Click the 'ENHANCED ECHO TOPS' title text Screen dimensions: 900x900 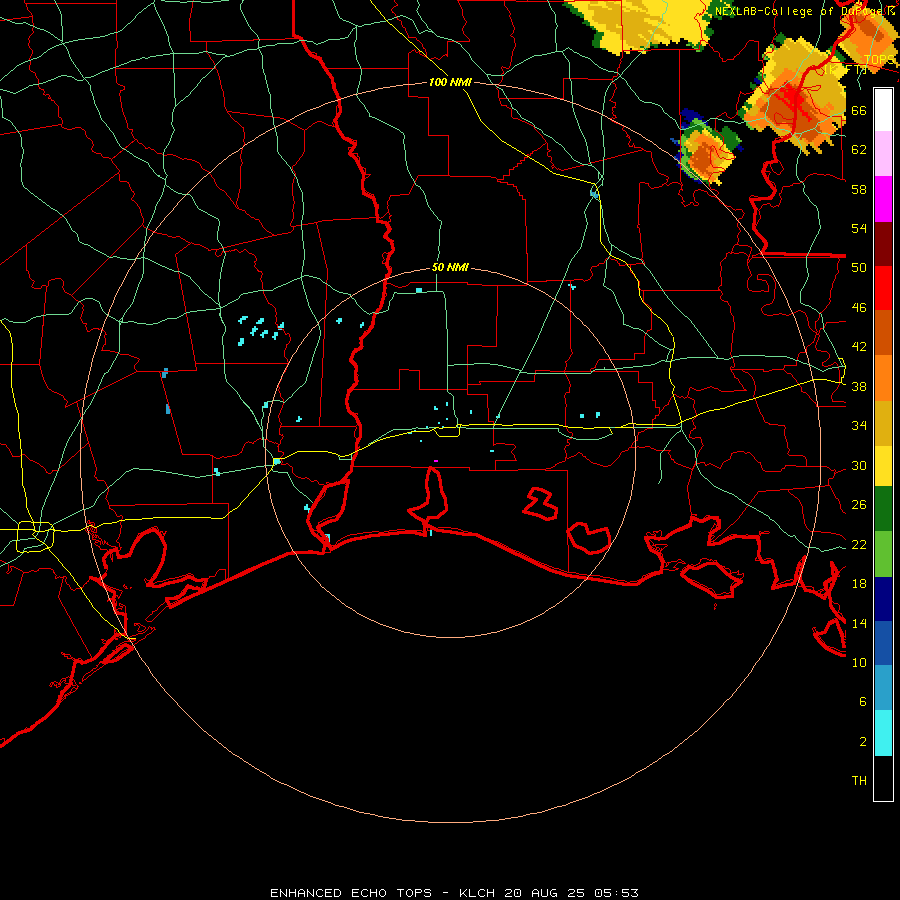point(351,893)
